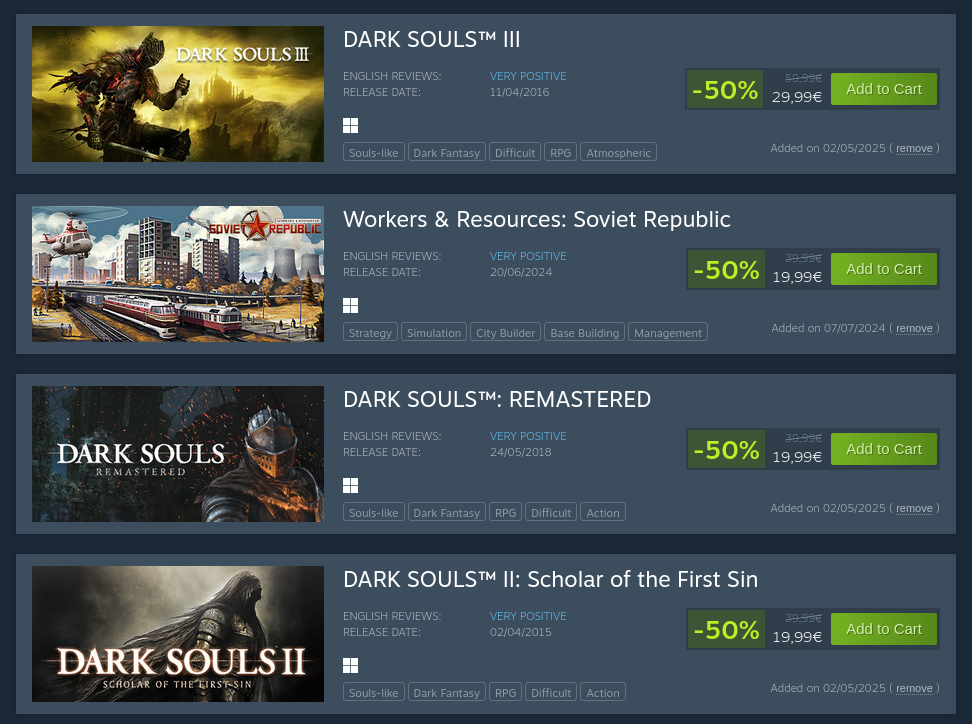The image size is (972, 724).
Task: Click Windows icon for Workers & Resources
Action: pos(350,305)
